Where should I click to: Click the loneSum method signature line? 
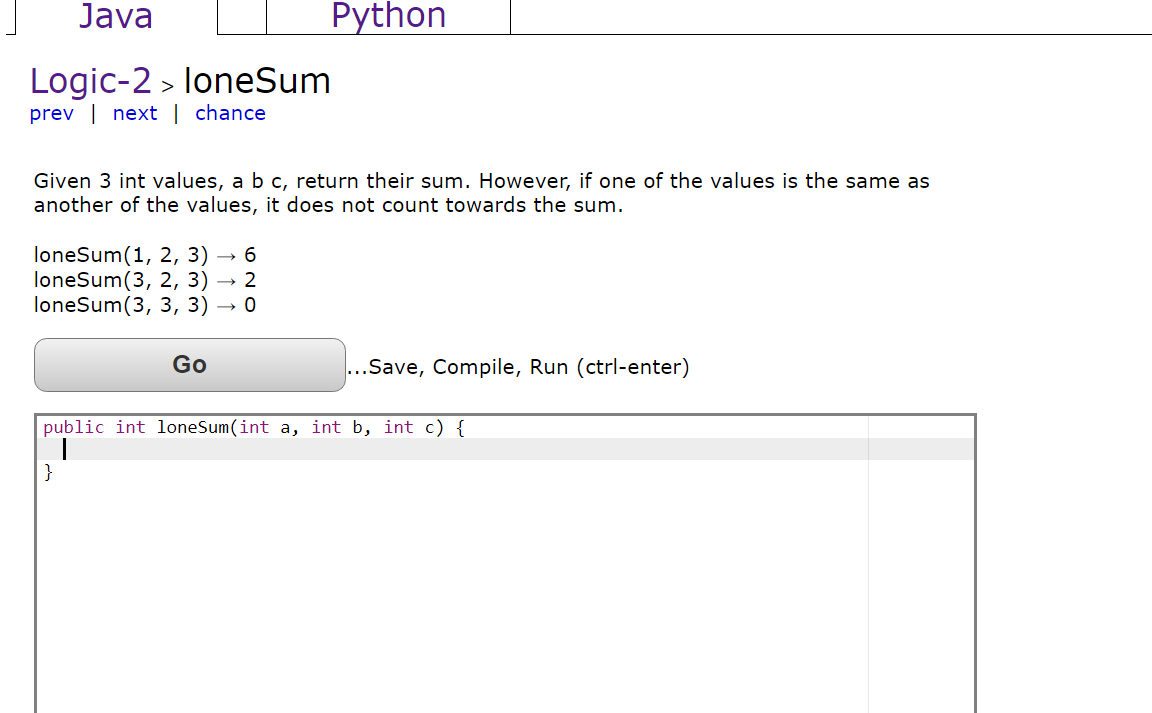coord(252,427)
